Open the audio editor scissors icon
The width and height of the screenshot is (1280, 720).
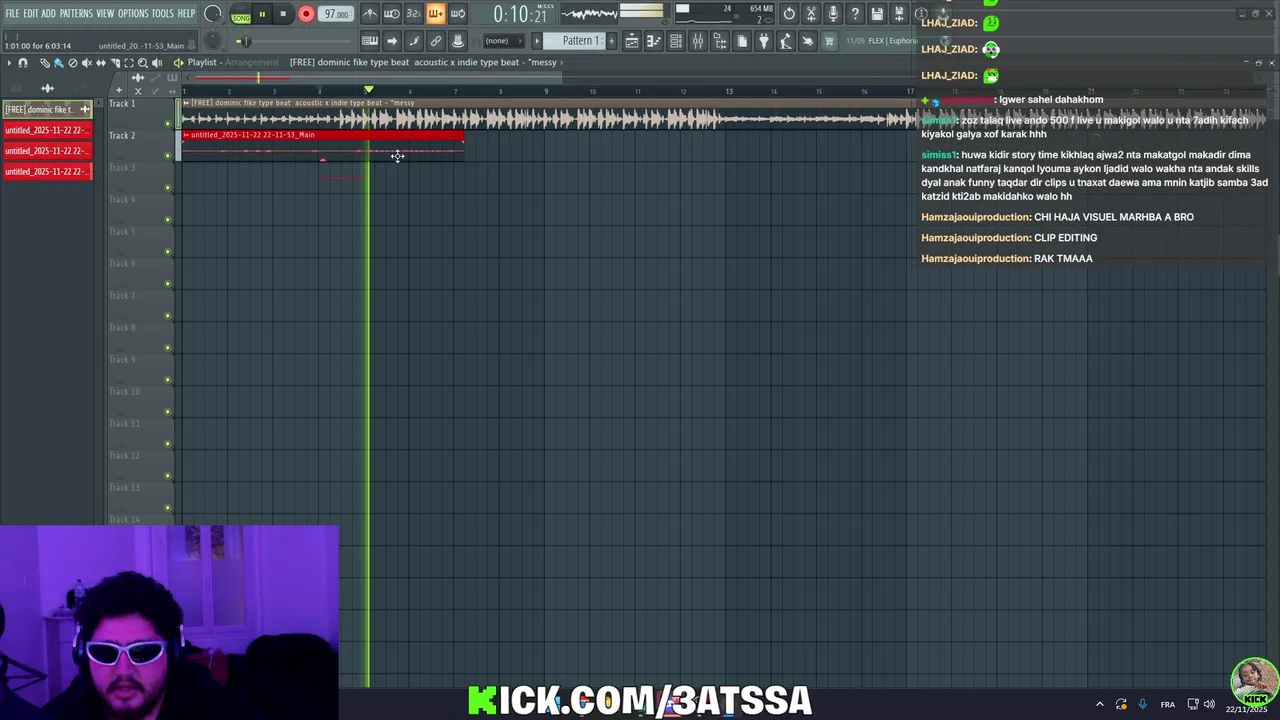pyautogui.click(x=811, y=14)
